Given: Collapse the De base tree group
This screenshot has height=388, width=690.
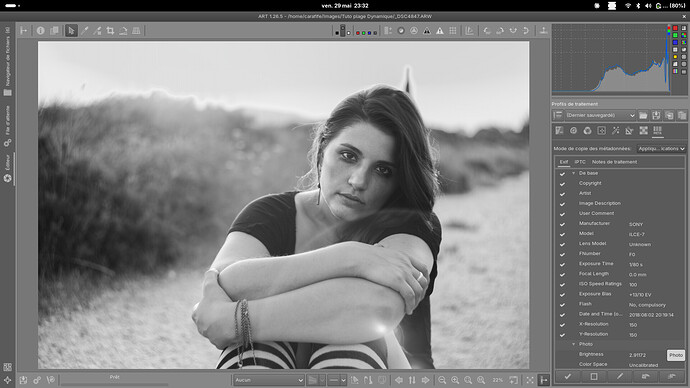Looking at the screenshot, I should [573, 173].
